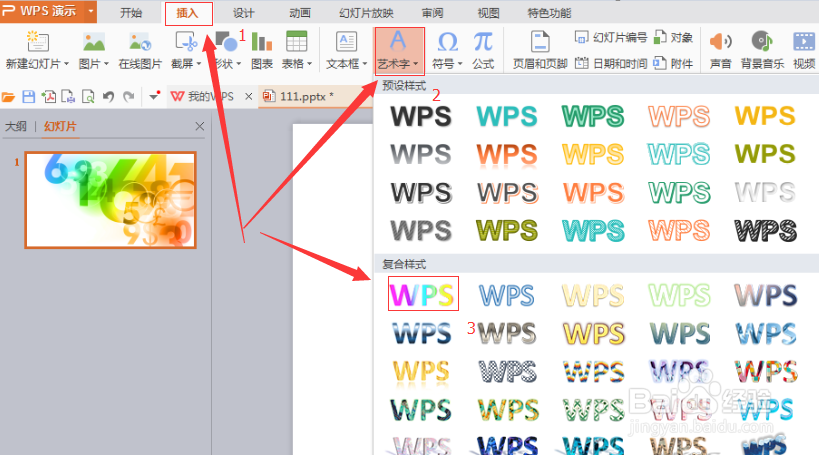Switch to the 大纲 (Outline) pane tab
Viewport: 819px width, 455px height.
pyautogui.click(x=16, y=126)
